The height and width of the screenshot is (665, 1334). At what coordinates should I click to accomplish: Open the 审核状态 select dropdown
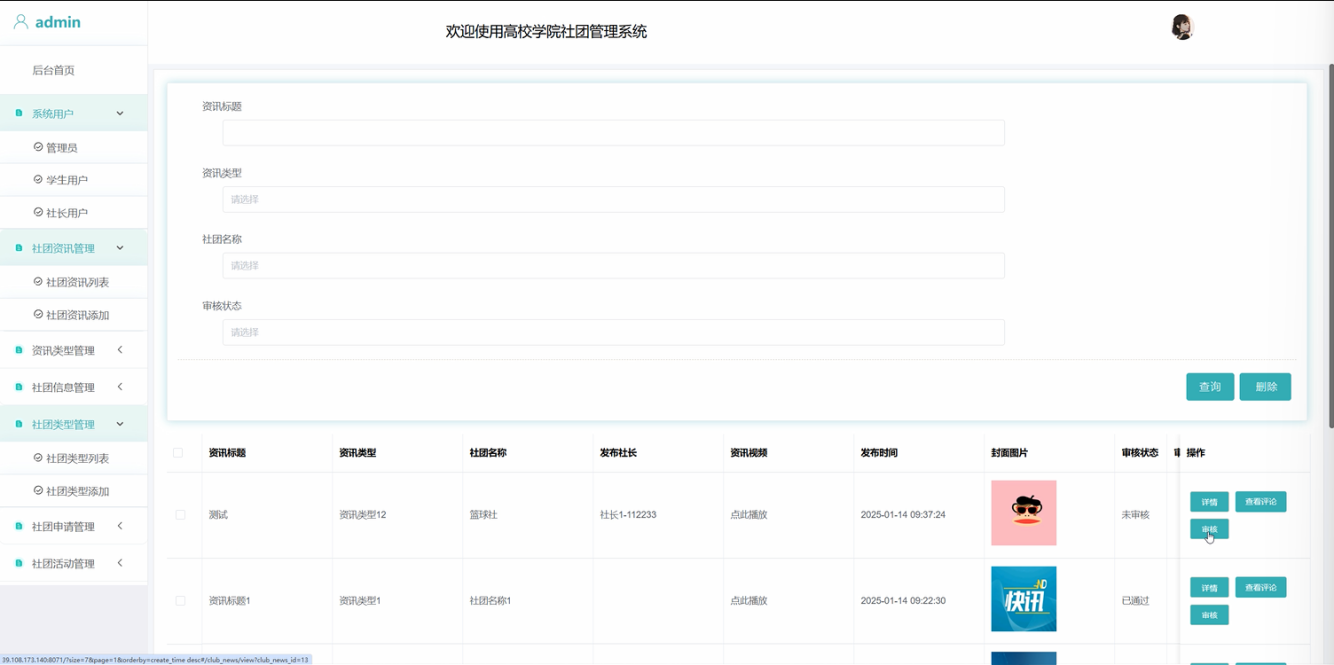coord(613,332)
